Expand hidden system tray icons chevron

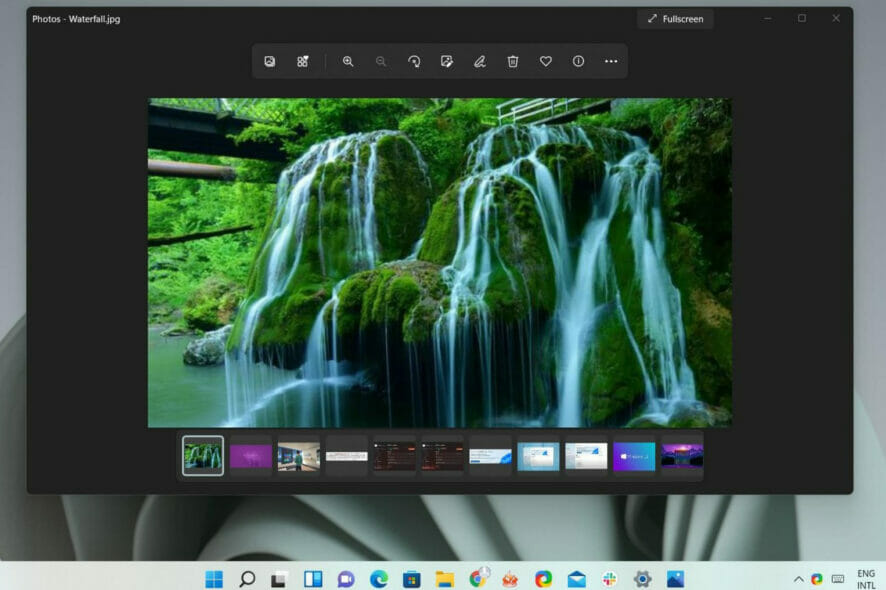tap(798, 579)
